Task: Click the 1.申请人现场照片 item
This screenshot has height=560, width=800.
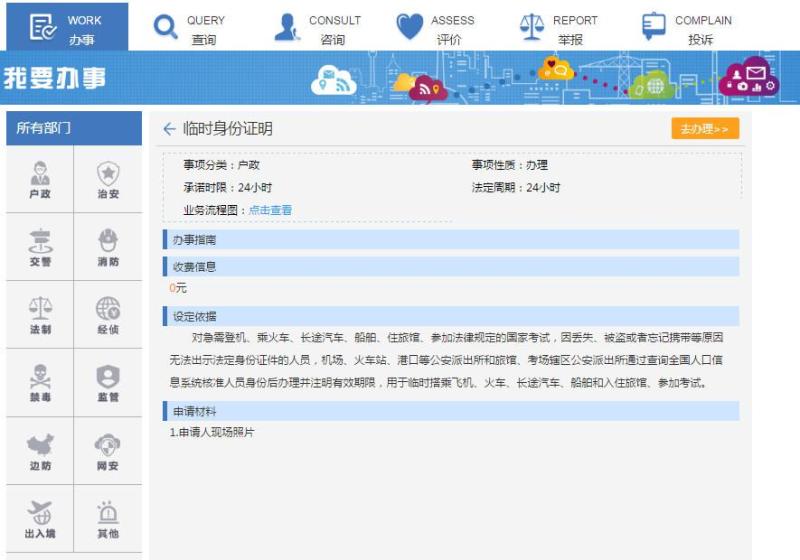Action: [x=212, y=432]
